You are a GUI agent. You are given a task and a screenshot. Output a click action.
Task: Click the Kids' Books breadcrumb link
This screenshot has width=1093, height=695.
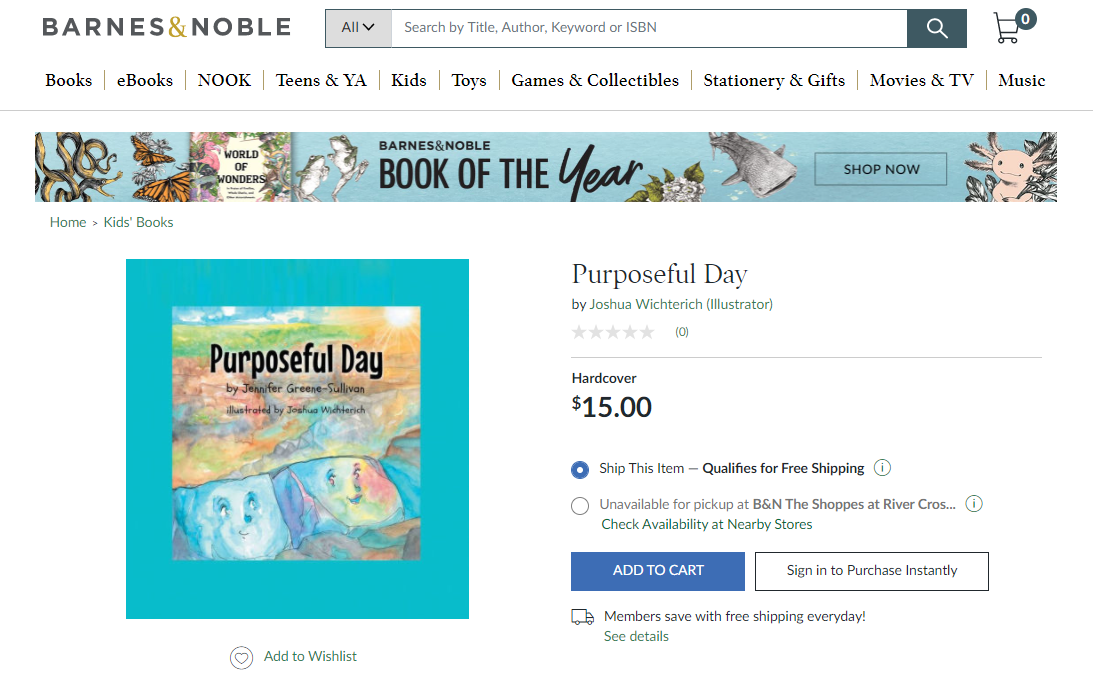(139, 222)
